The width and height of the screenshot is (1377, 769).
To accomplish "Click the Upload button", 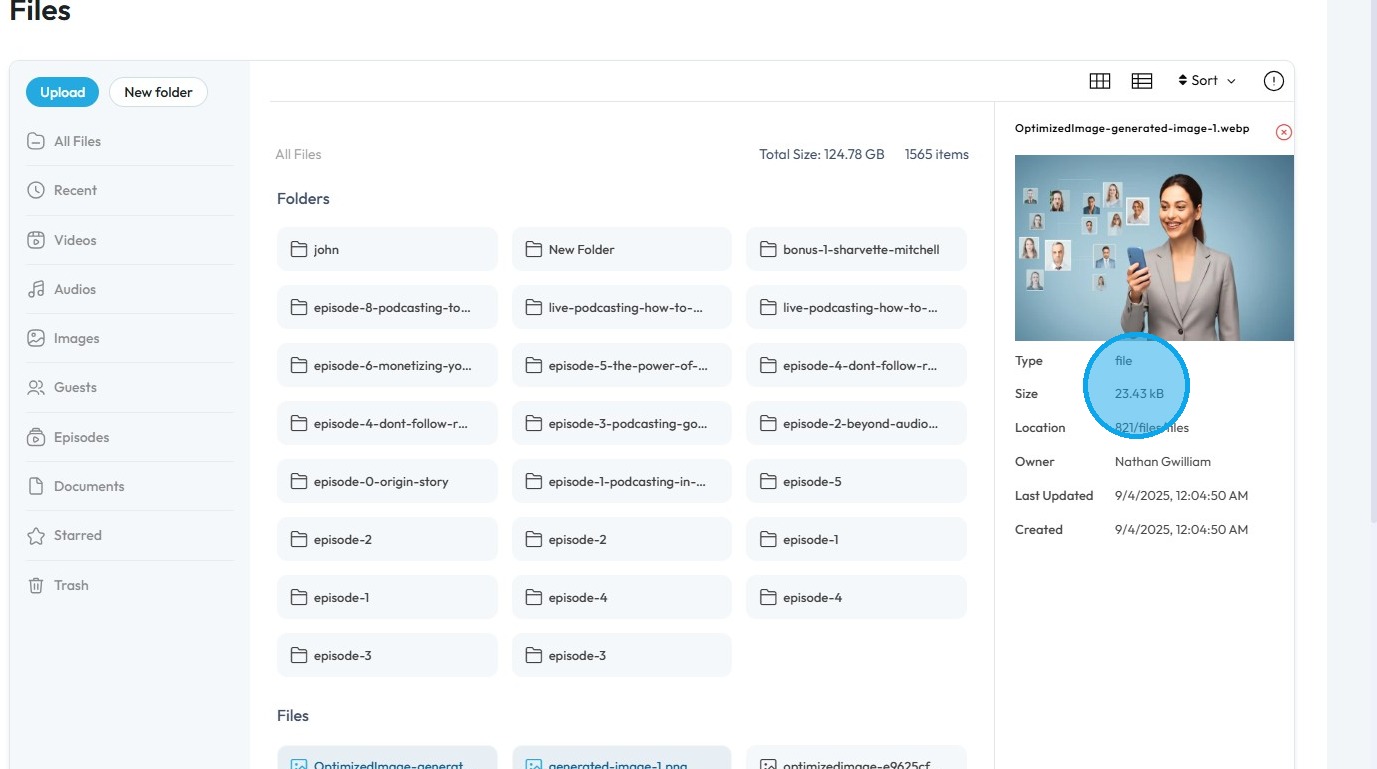I will click(x=62, y=92).
